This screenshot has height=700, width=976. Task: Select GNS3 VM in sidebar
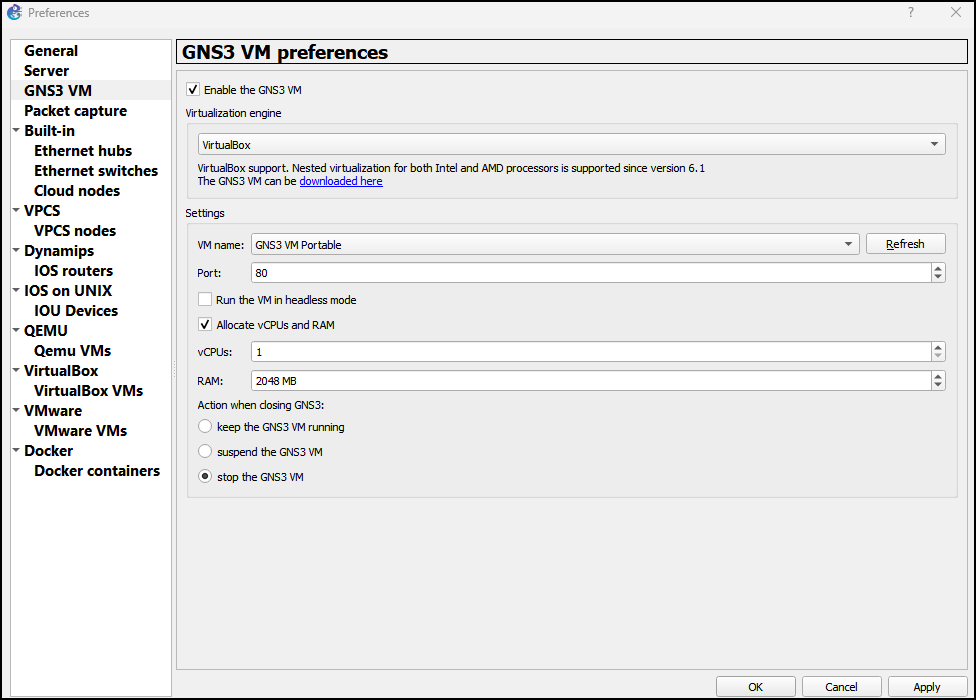pos(58,90)
